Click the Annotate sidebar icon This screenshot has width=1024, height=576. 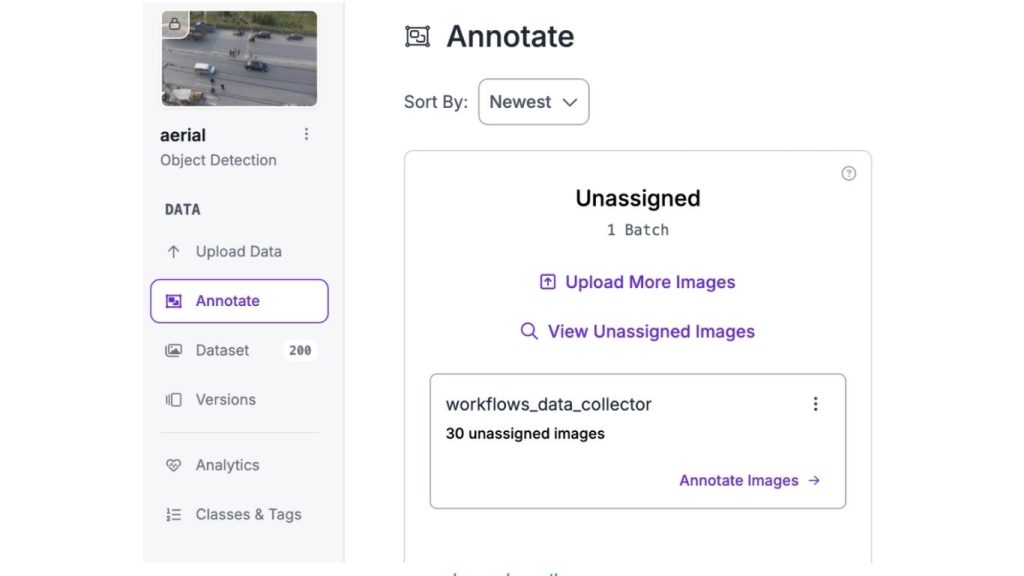[x=174, y=301]
